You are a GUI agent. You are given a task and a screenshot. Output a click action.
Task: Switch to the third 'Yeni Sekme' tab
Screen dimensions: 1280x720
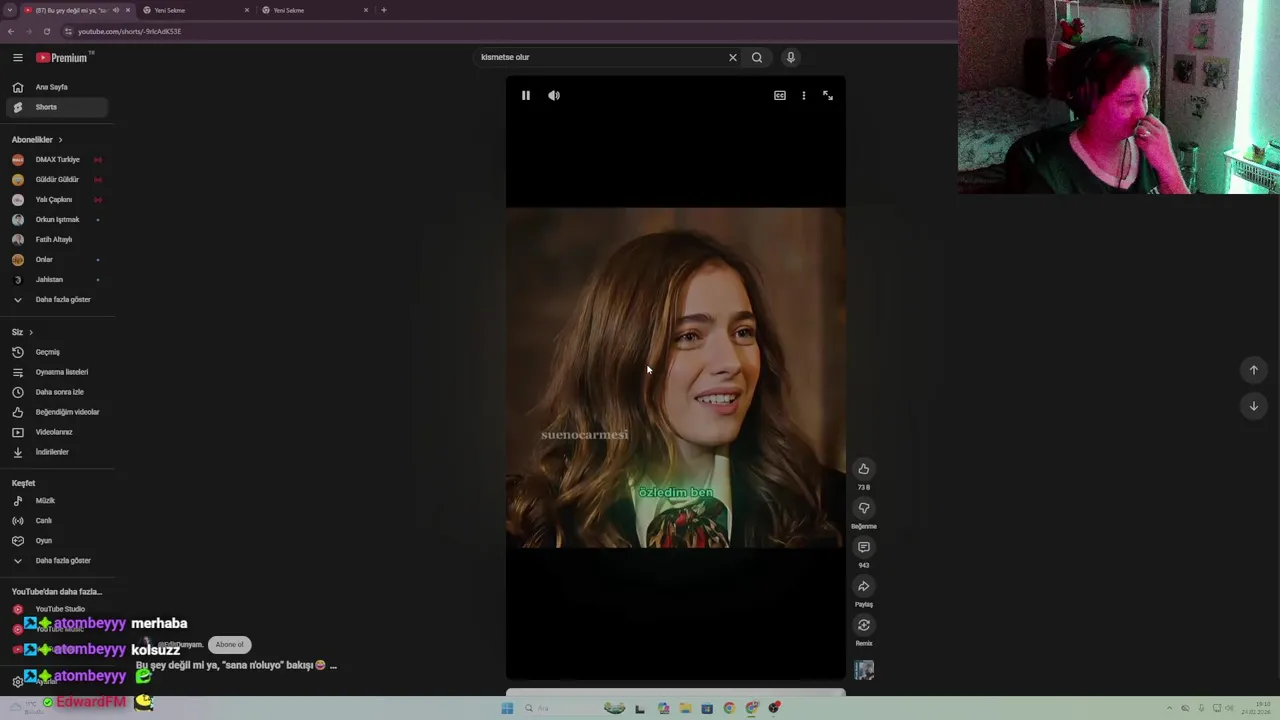pos(316,10)
